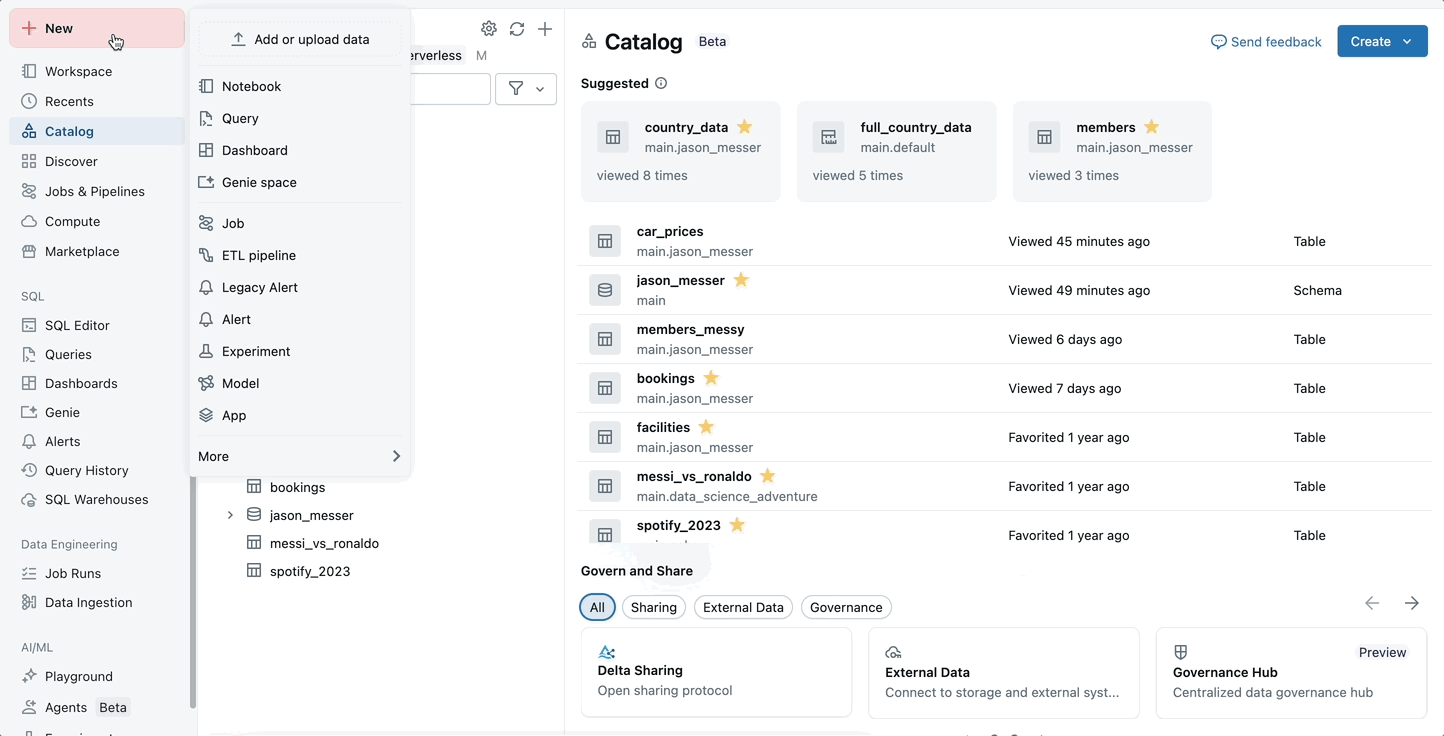Open the Delta Sharing card

[716, 672]
